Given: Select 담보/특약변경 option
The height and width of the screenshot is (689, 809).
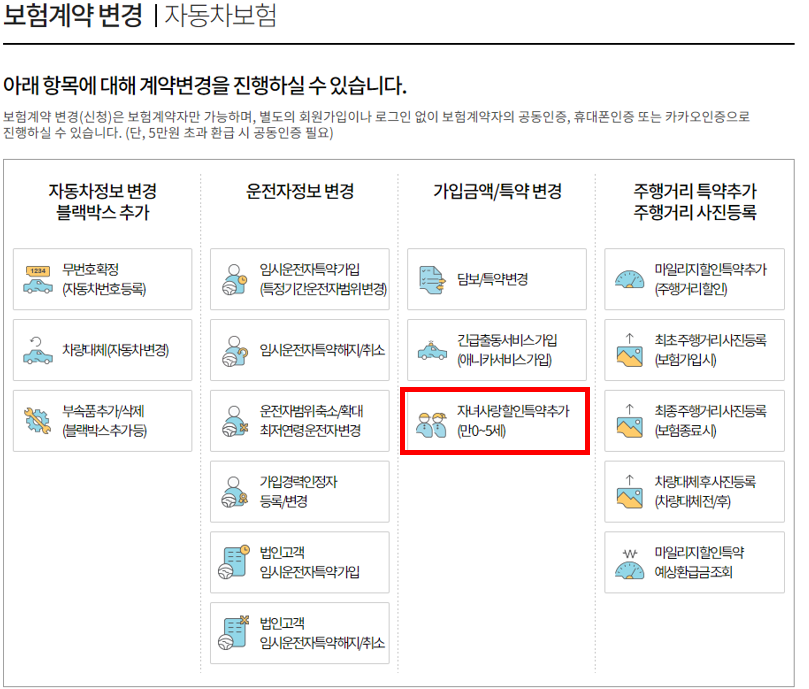Looking at the screenshot, I should [x=497, y=279].
